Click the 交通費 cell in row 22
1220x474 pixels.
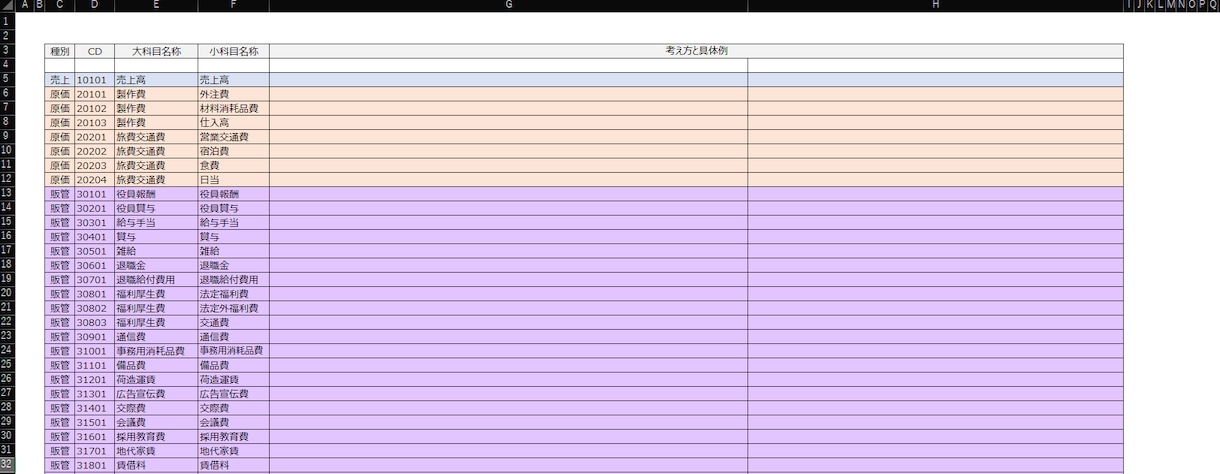click(x=233, y=323)
